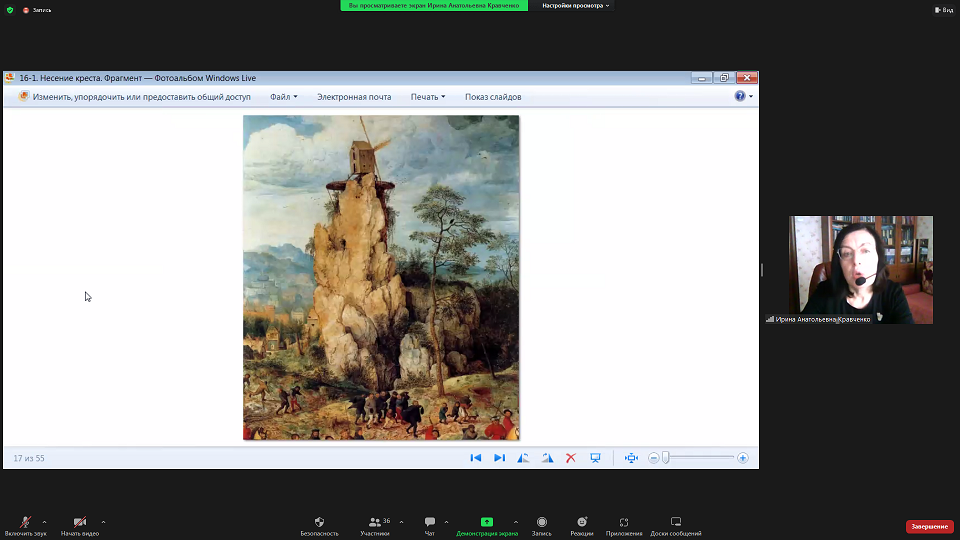Expand the Печать dropdown menu

[x=427, y=97]
